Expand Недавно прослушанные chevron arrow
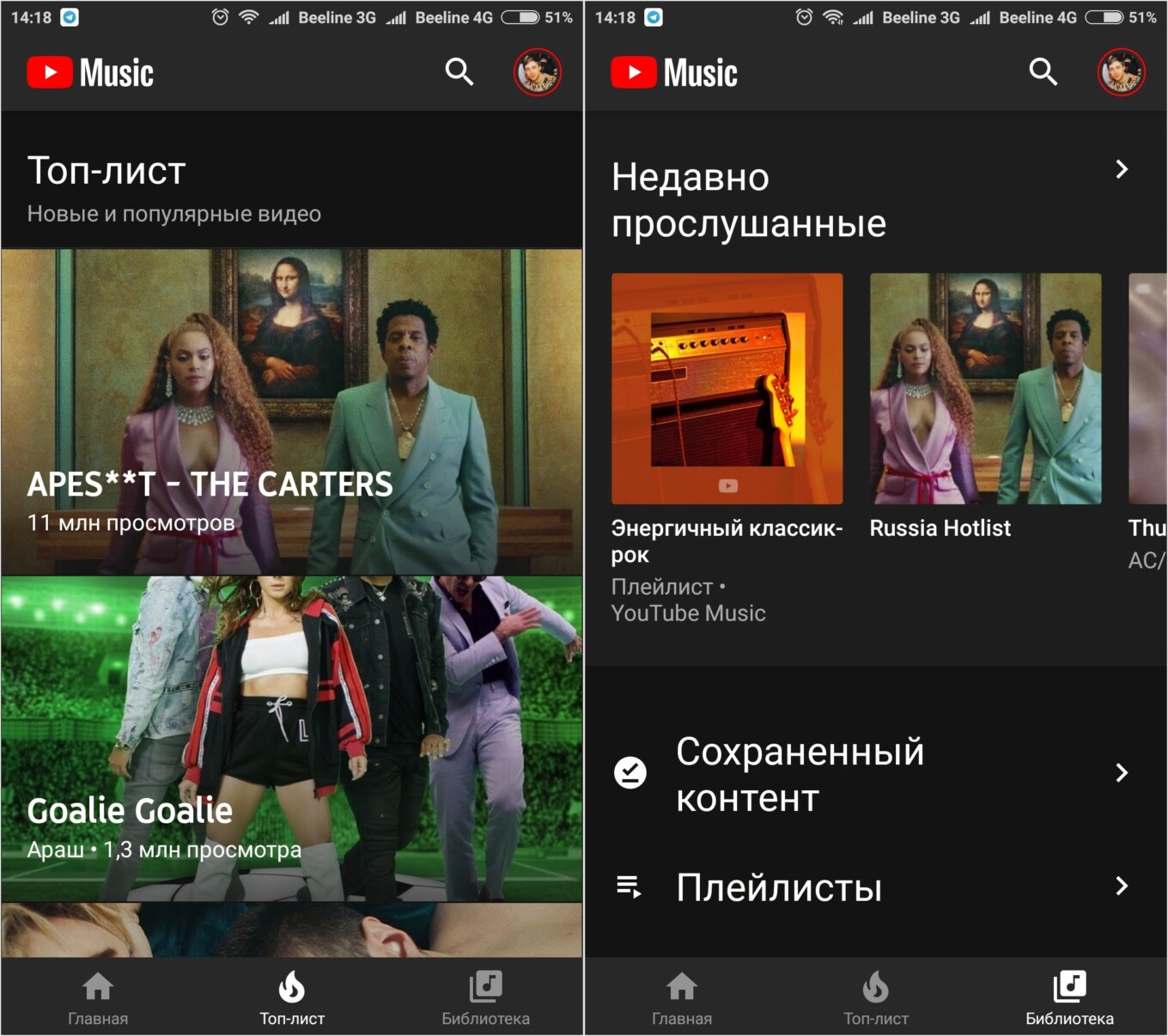This screenshot has width=1168, height=1036. click(x=1122, y=169)
